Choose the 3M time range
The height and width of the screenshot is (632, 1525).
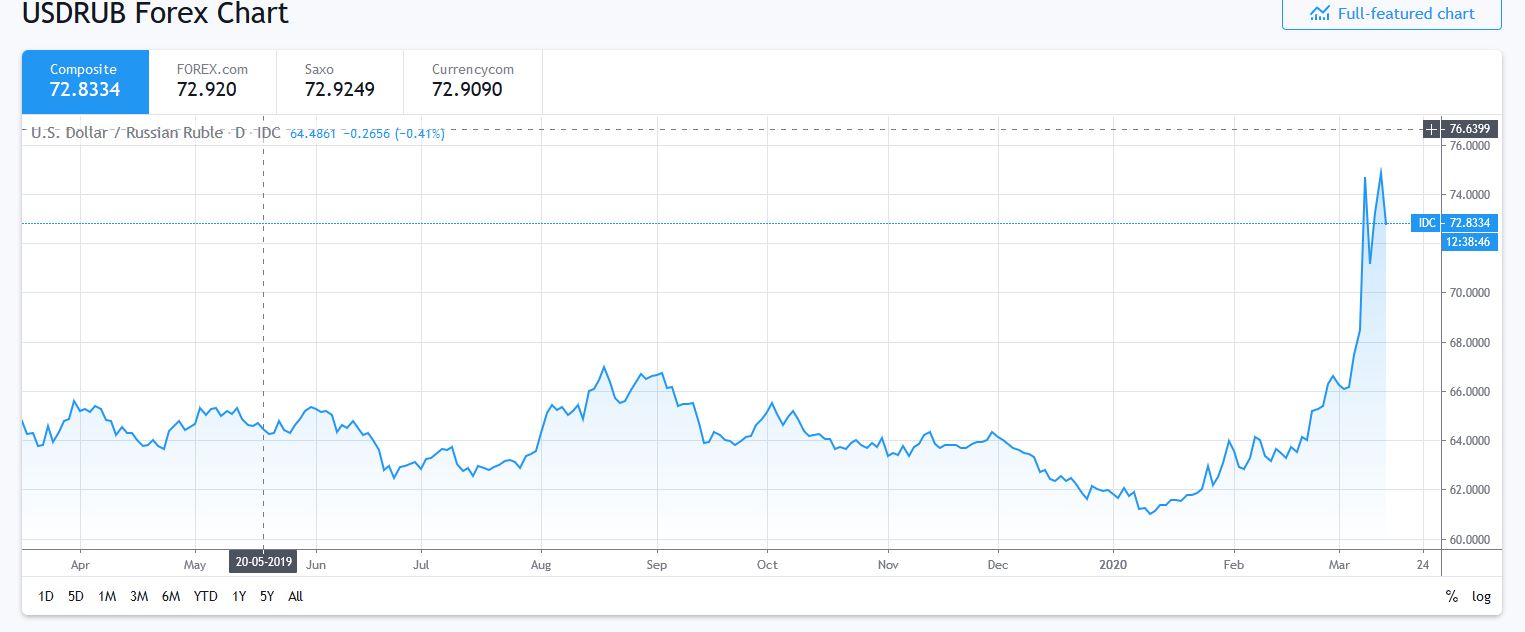(139, 597)
